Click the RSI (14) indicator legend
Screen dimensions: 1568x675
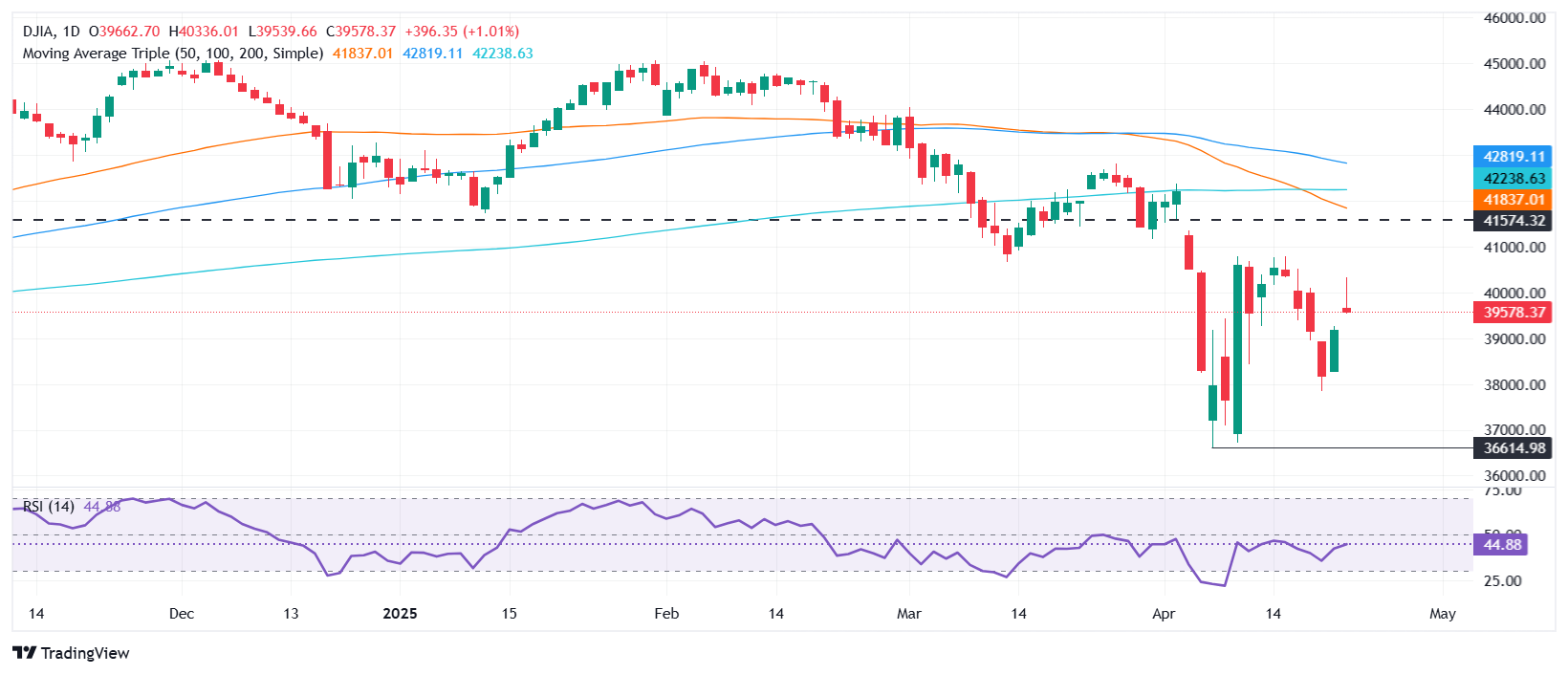coord(48,507)
